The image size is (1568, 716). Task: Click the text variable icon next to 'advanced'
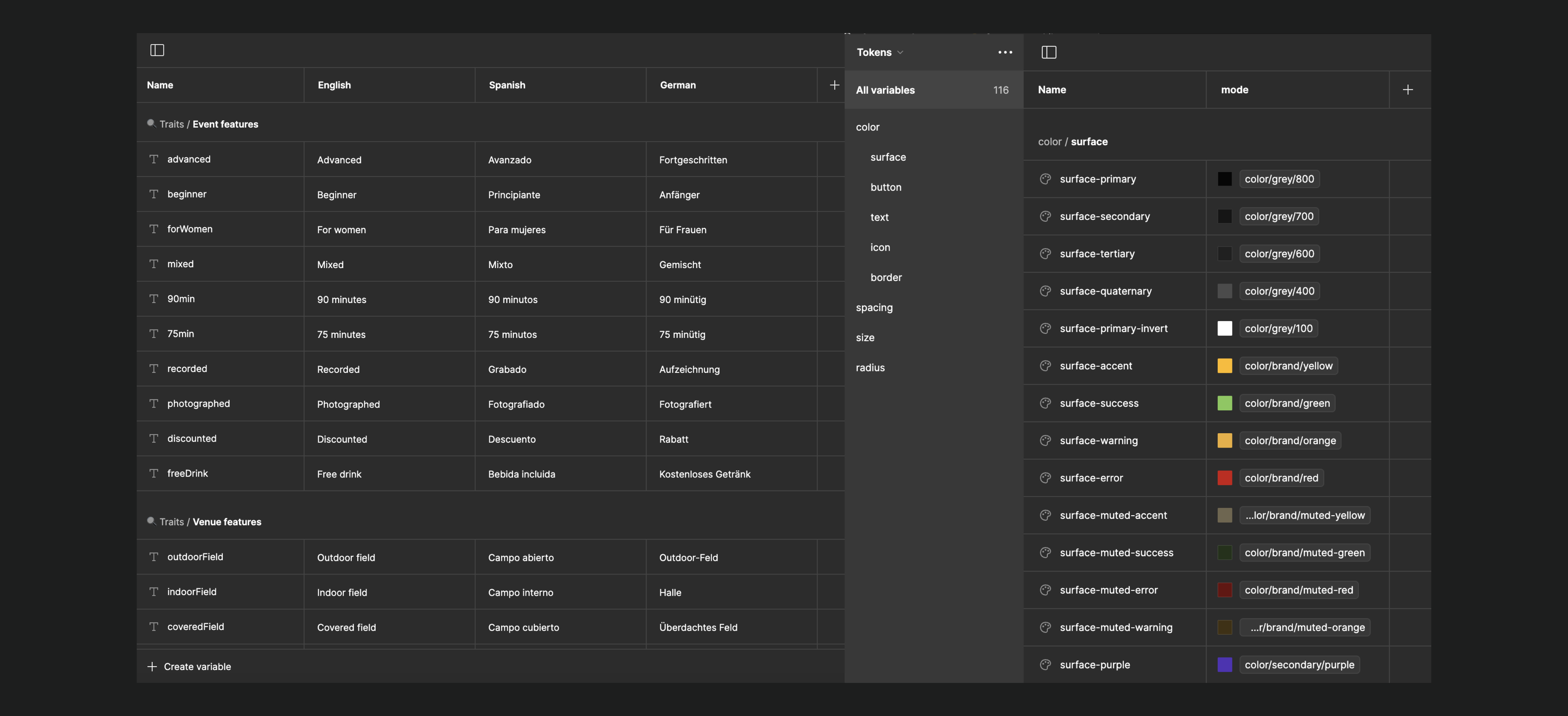point(153,159)
